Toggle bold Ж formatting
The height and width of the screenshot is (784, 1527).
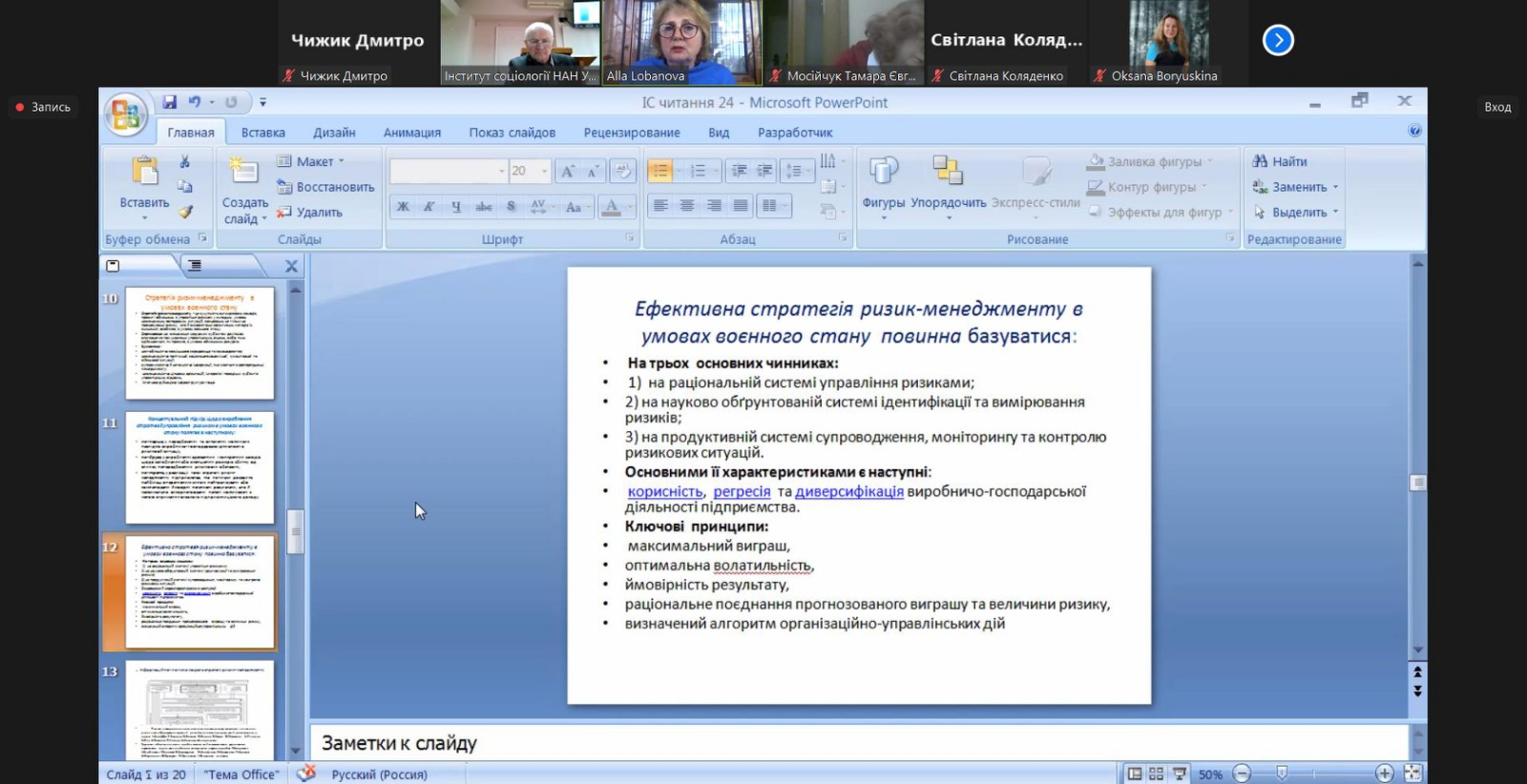[x=403, y=206]
